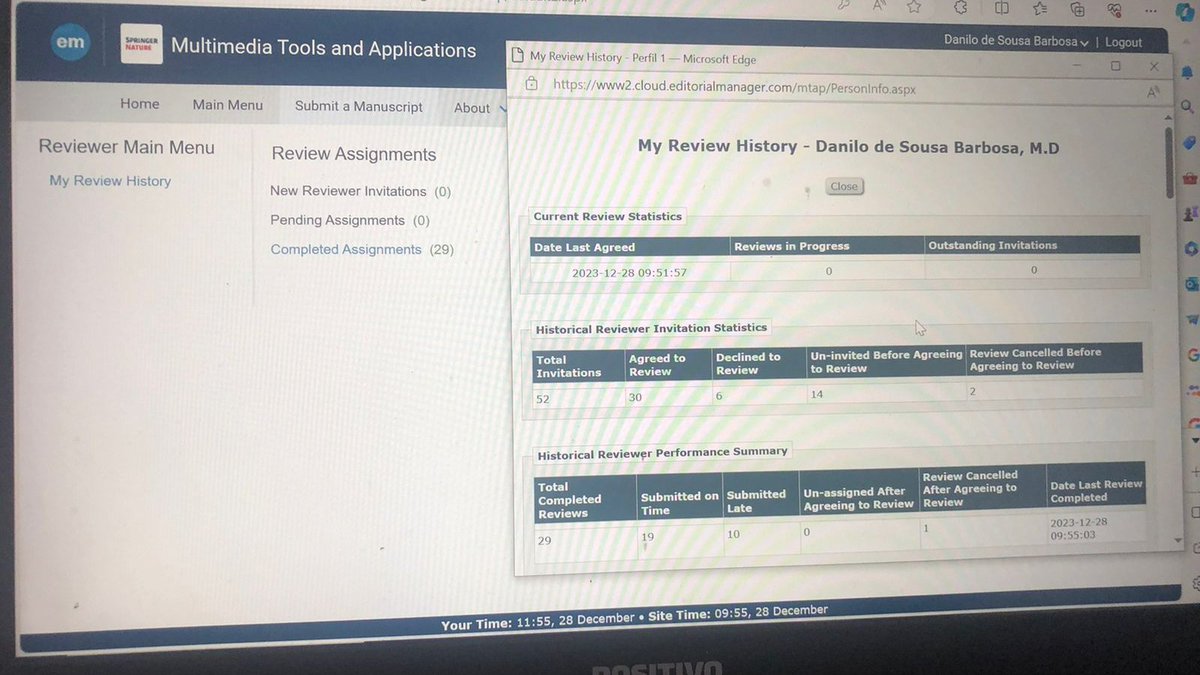
Task: Click the Close button in the popup
Action: click(843, 186)
